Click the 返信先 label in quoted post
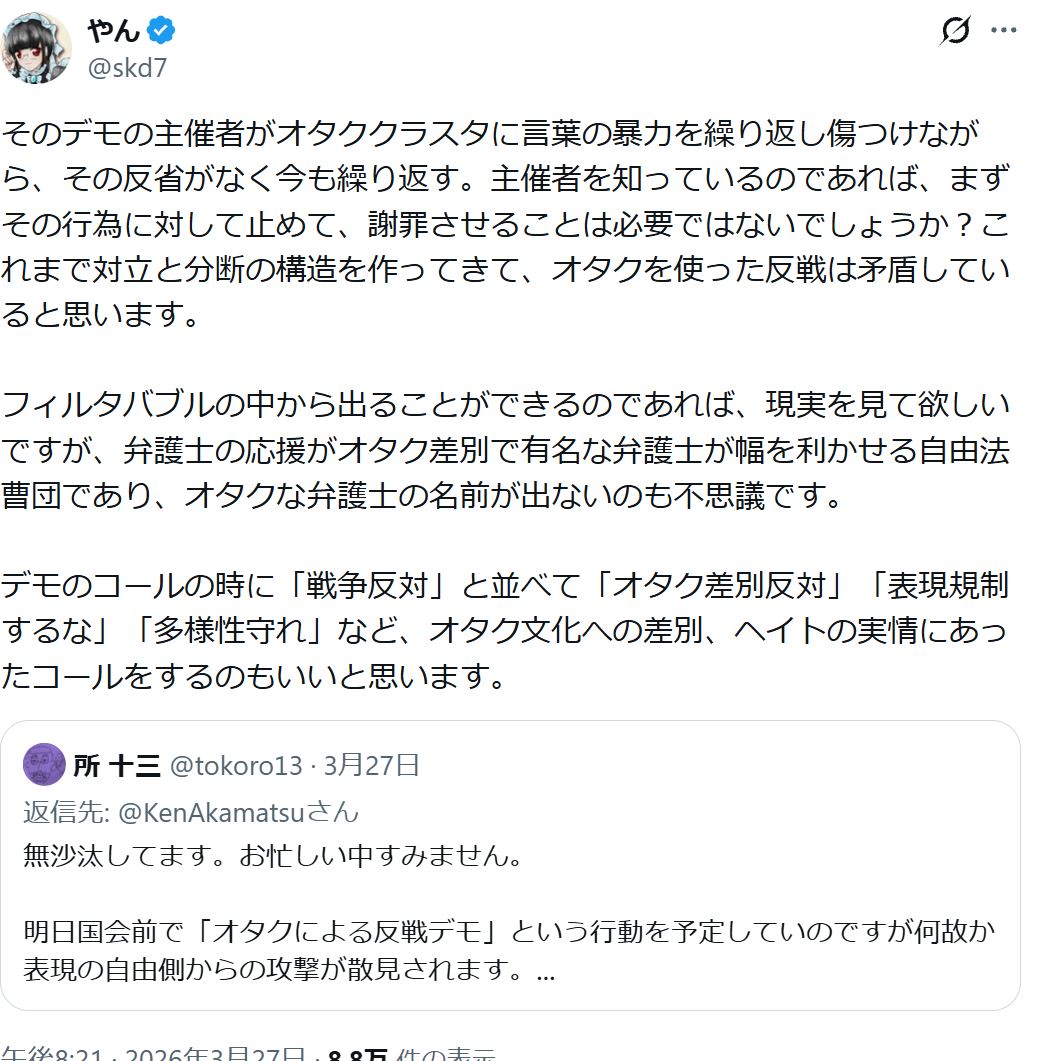This screenshot has width=1039, height=1061. coord(66,812)
